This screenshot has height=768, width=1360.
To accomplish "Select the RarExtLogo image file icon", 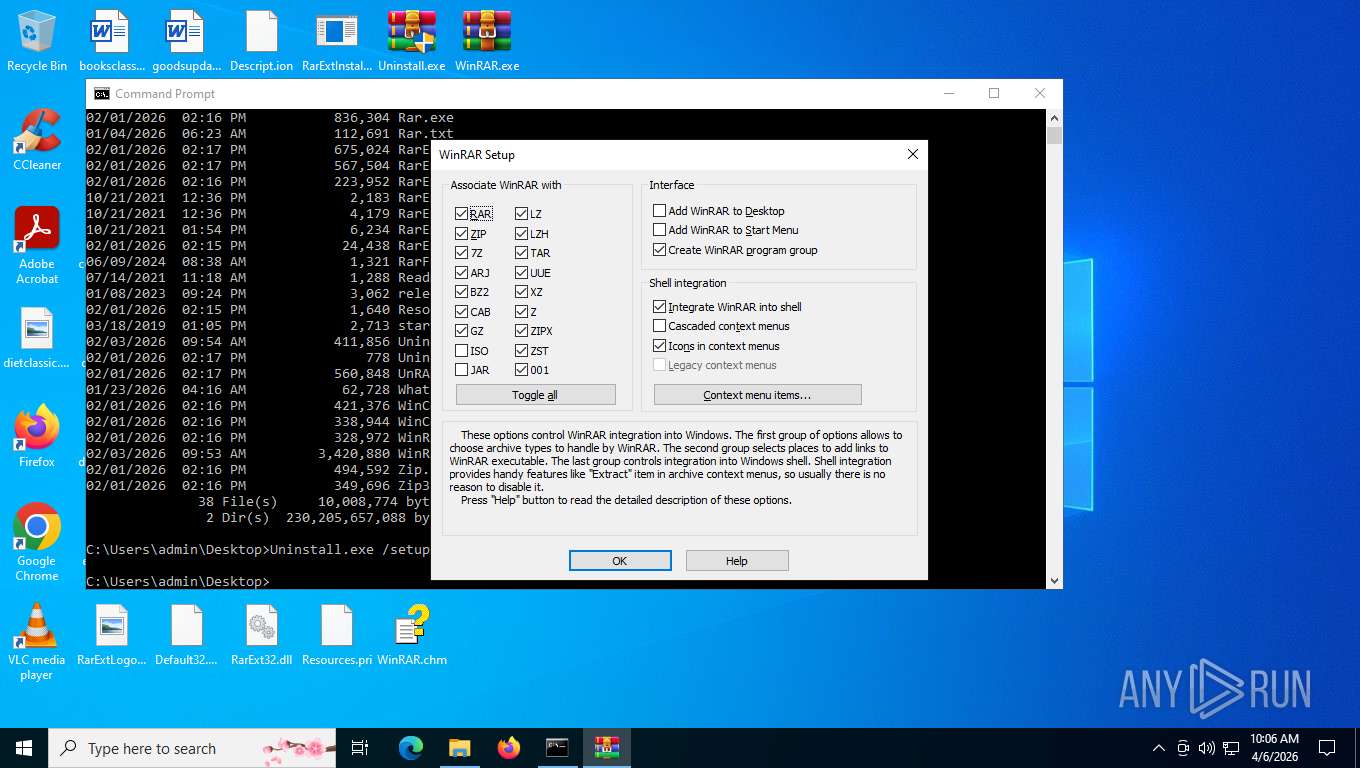I will tap(112, 635).
